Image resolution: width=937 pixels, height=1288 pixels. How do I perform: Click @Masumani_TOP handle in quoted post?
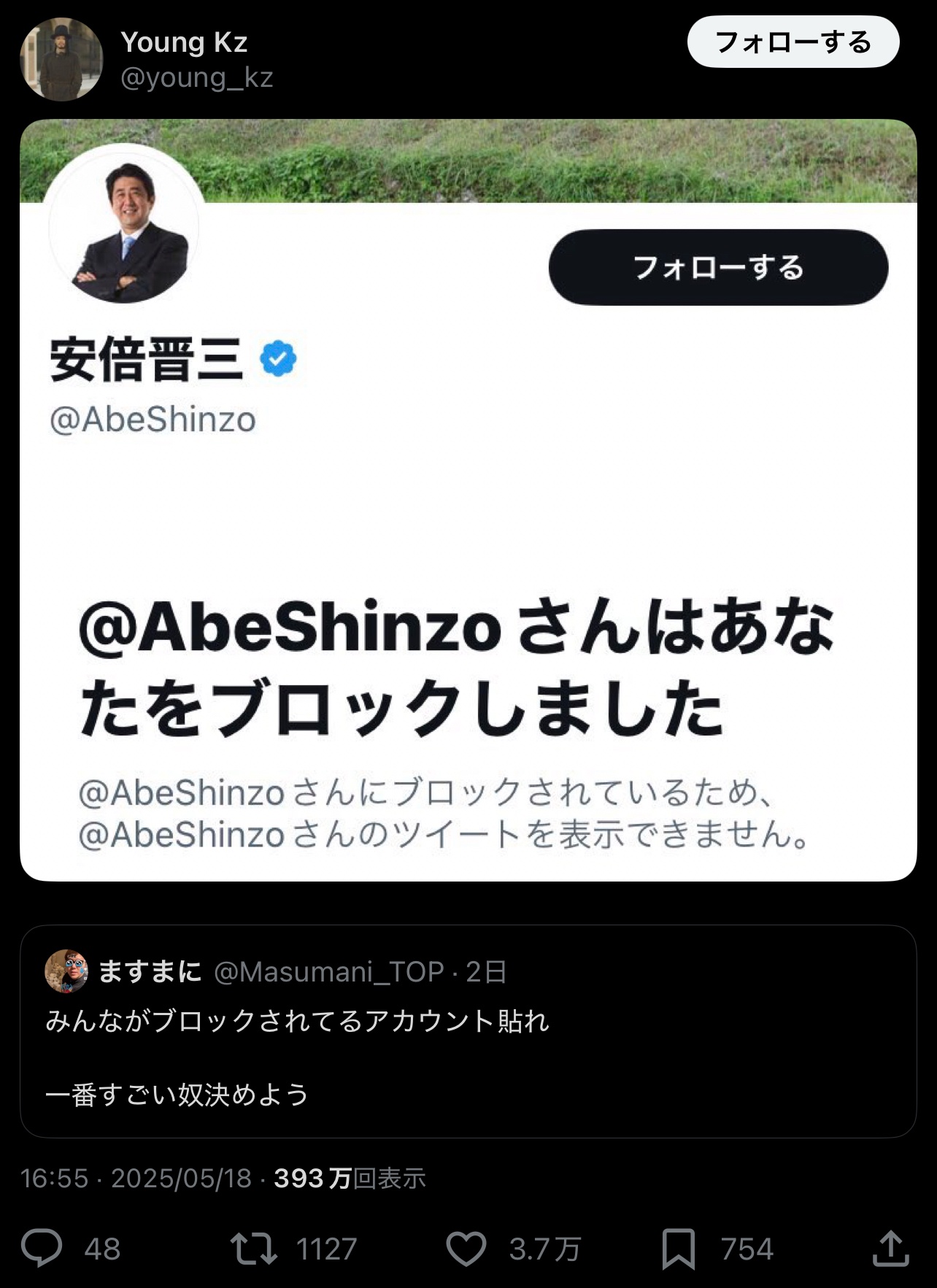[329, 971]
